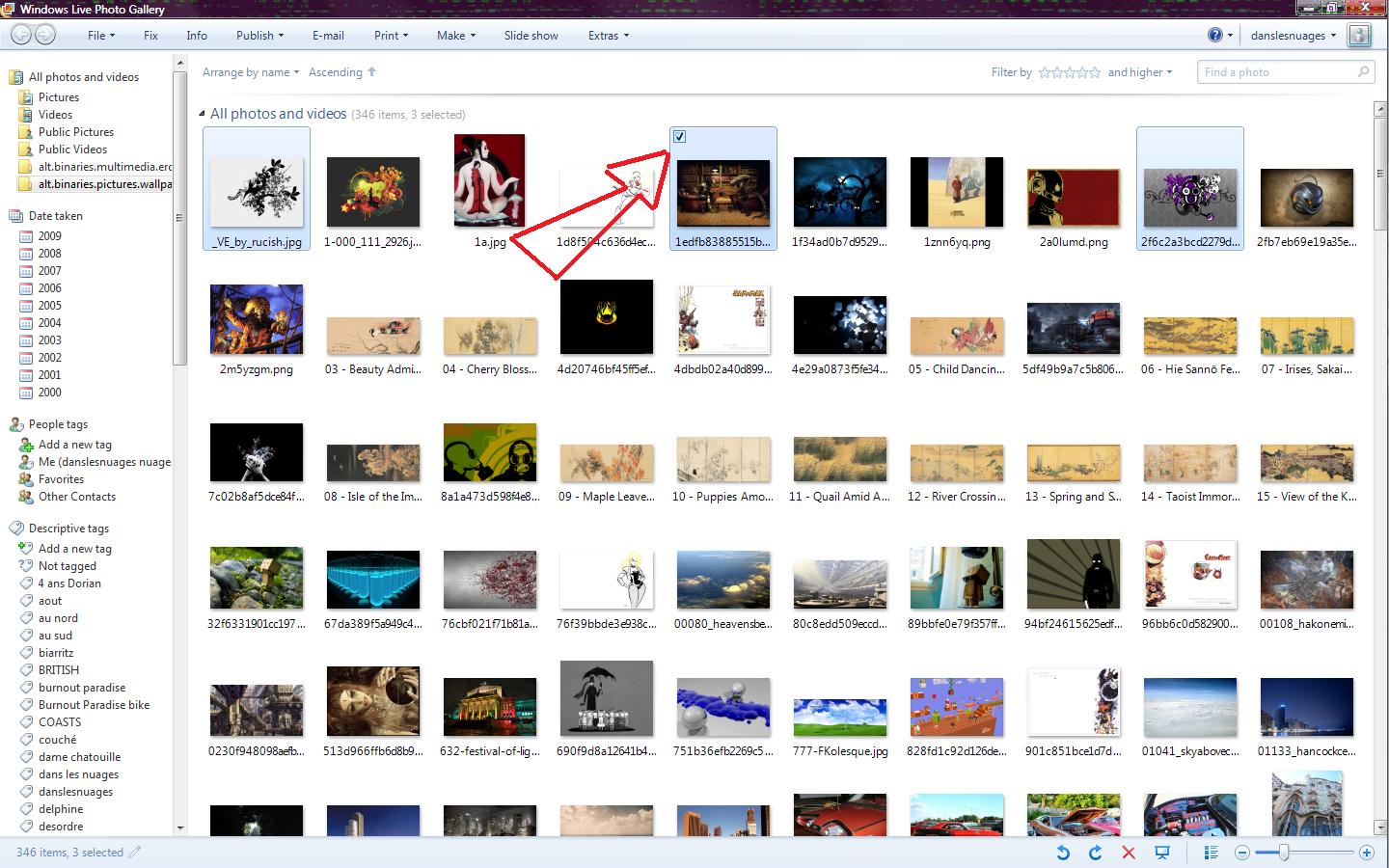Screen dimensions: 1389x868
Task: Click E-mail in the toolbar
Action: pyautogui.click(x=328, y=36)
